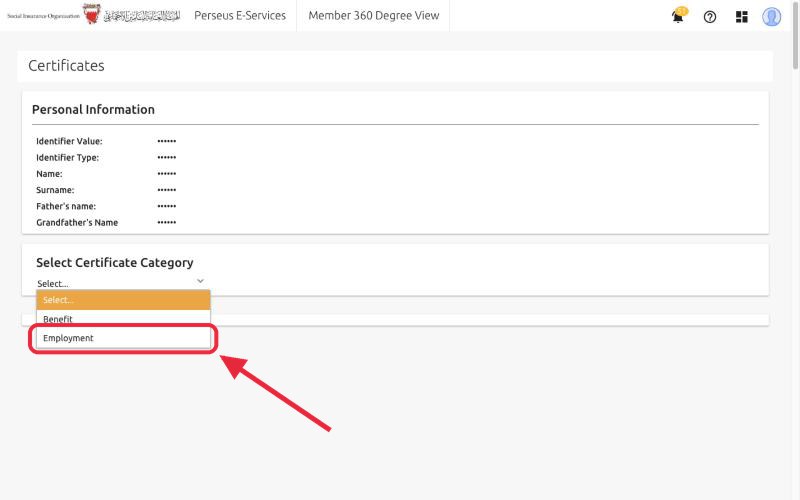Switch to Member 360 Degree View tab
This screenshot has width=800, height=500.
pyautogui.click(x=373, y=16)
